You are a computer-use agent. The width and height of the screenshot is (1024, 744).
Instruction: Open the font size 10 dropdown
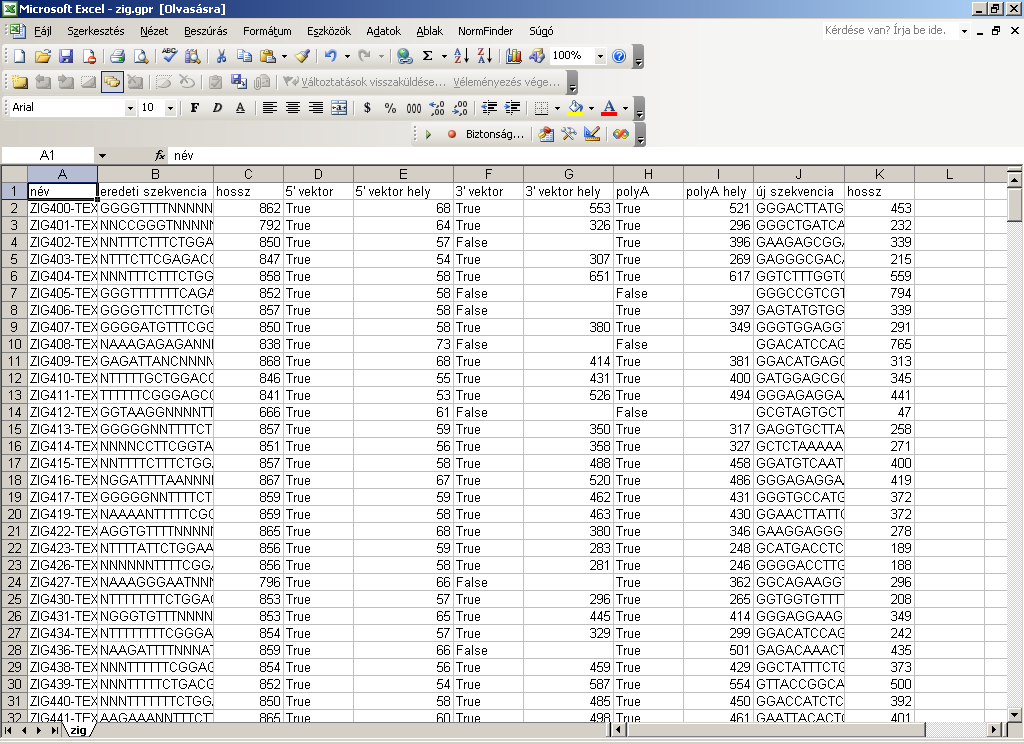170,108
